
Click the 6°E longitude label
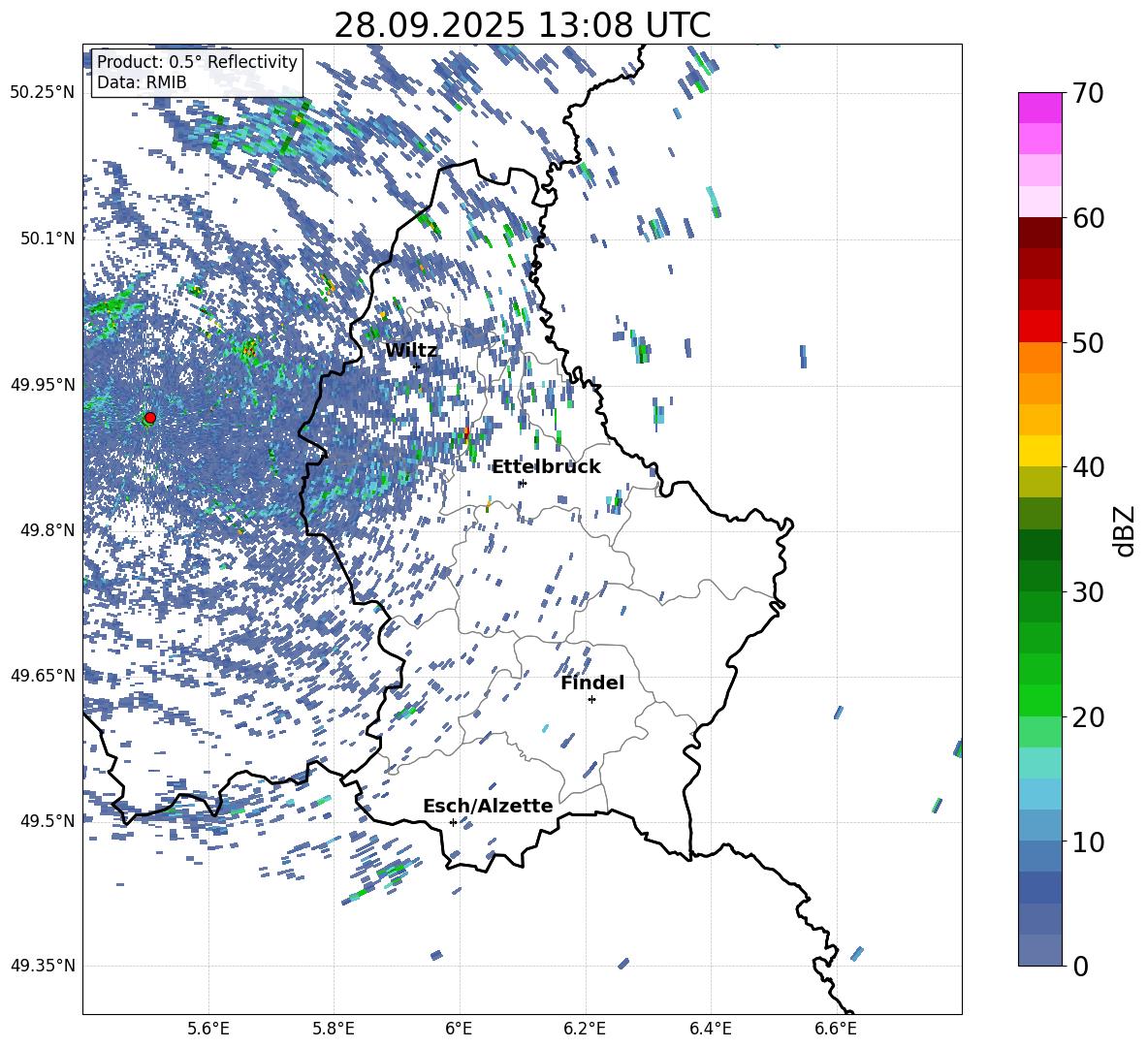(459, 1029)
